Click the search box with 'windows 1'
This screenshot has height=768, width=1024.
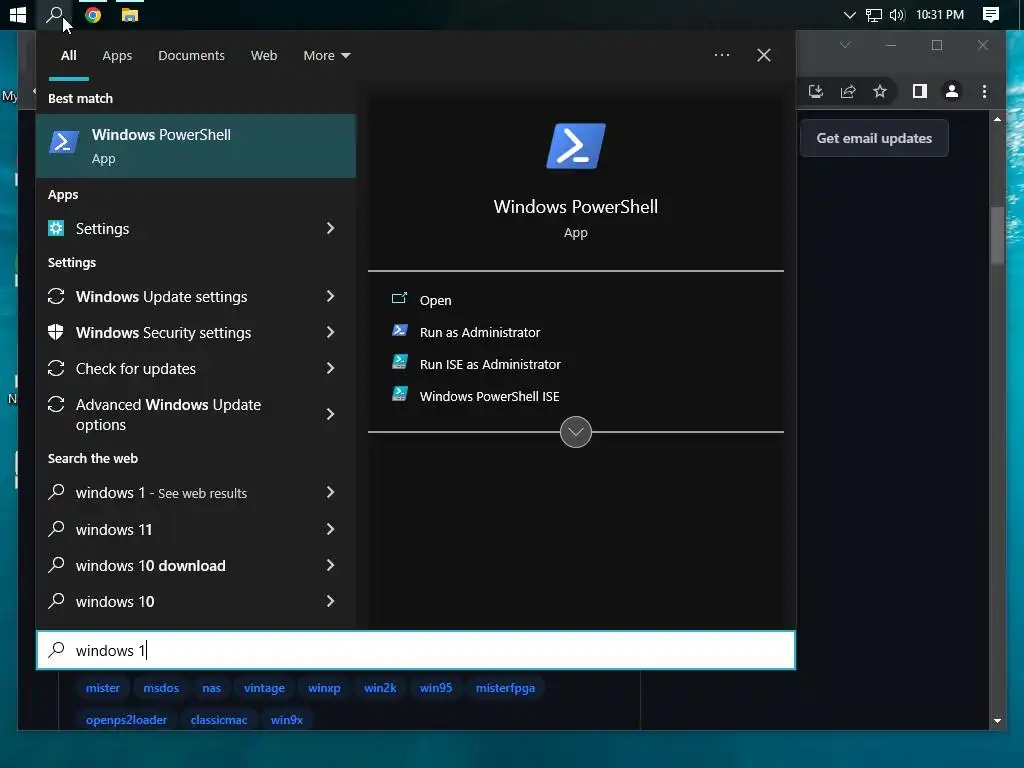[415, 650]
